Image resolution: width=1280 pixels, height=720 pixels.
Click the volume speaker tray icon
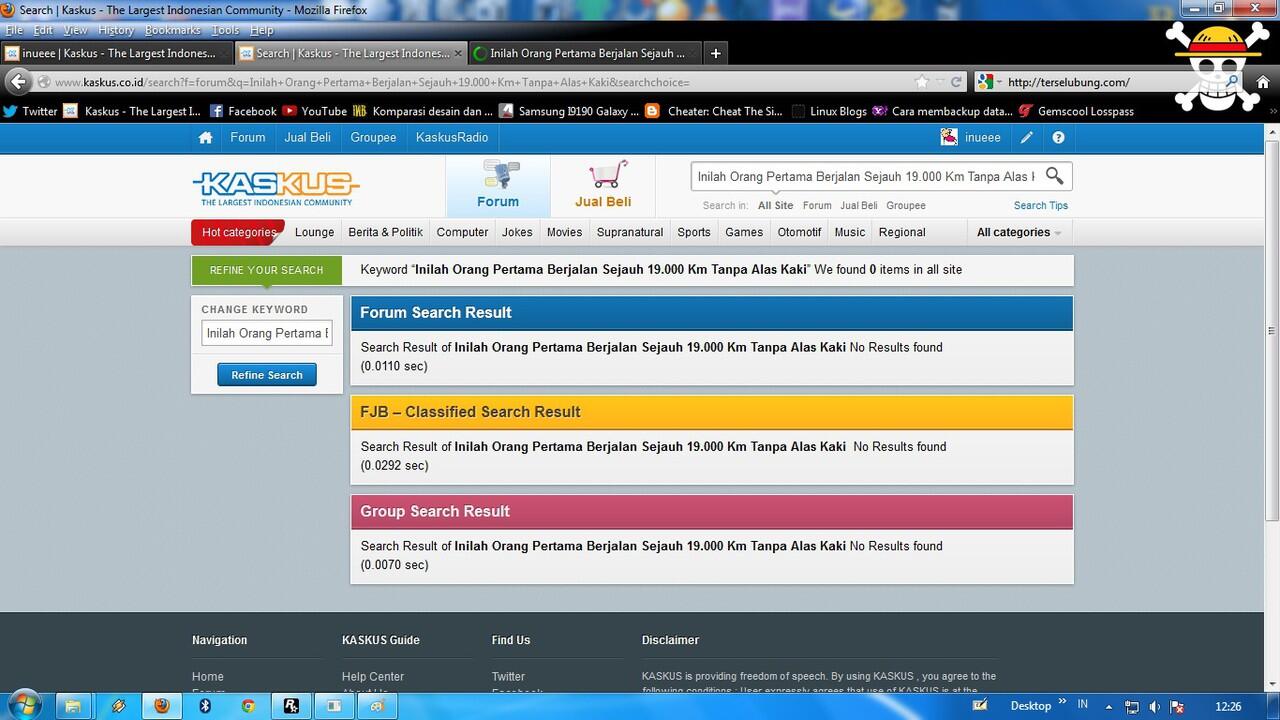[1155, 706]
